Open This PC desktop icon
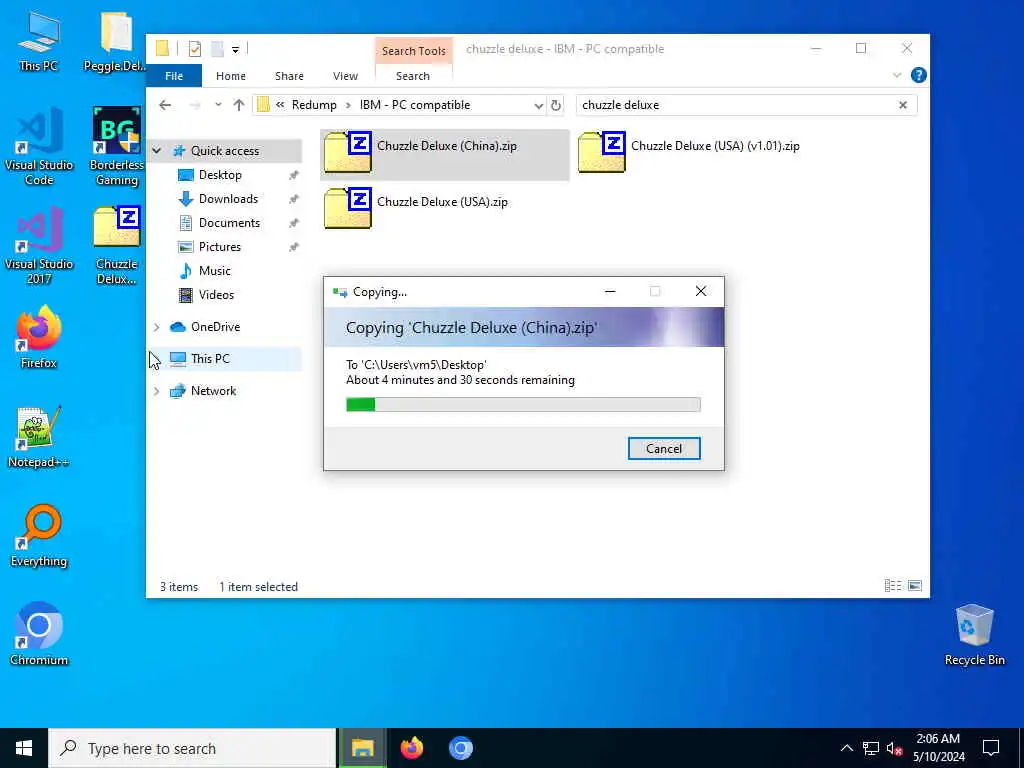 pyautogui.click(x=39, y=41)
